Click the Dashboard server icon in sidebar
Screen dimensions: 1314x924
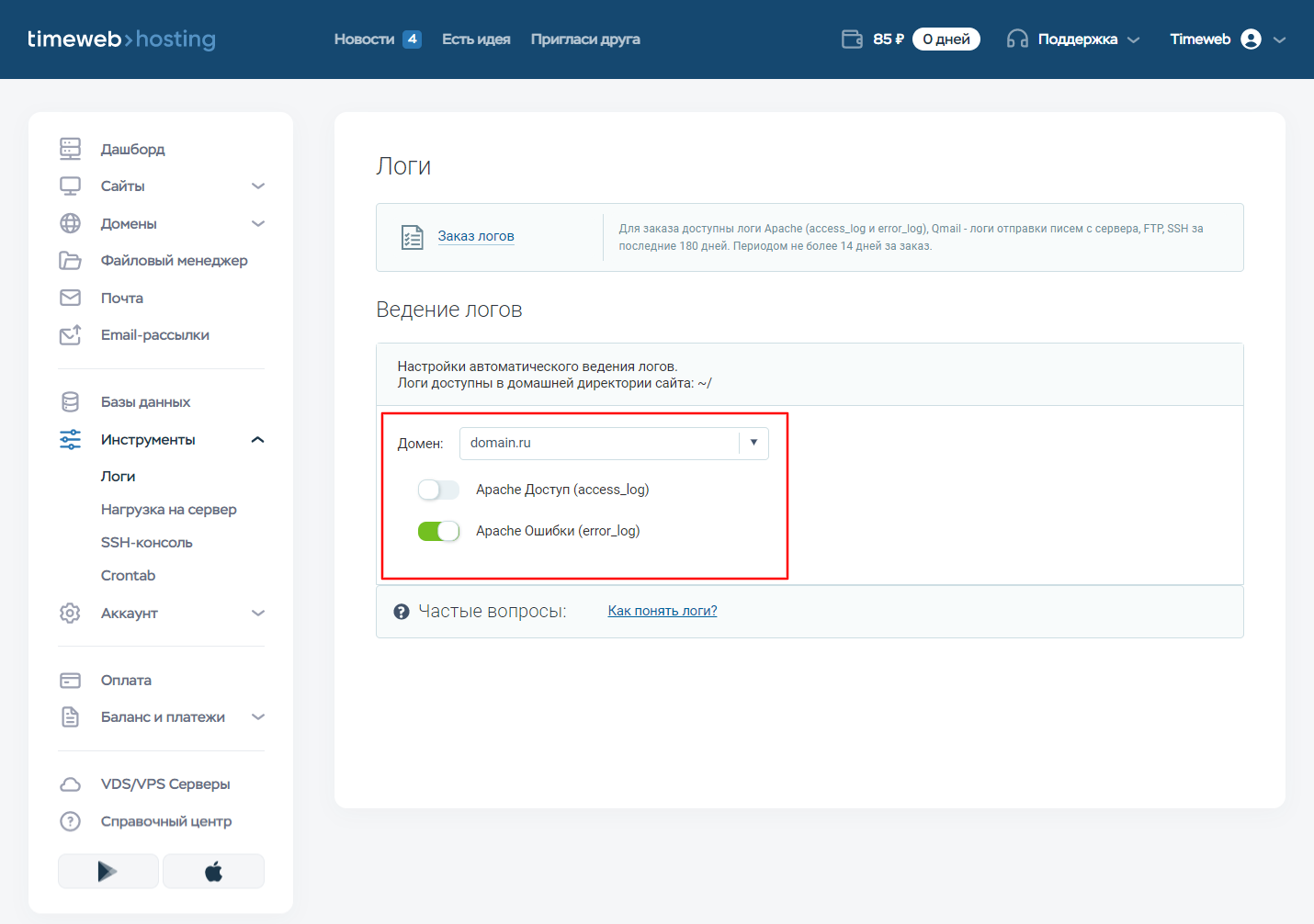pos(70,149)
